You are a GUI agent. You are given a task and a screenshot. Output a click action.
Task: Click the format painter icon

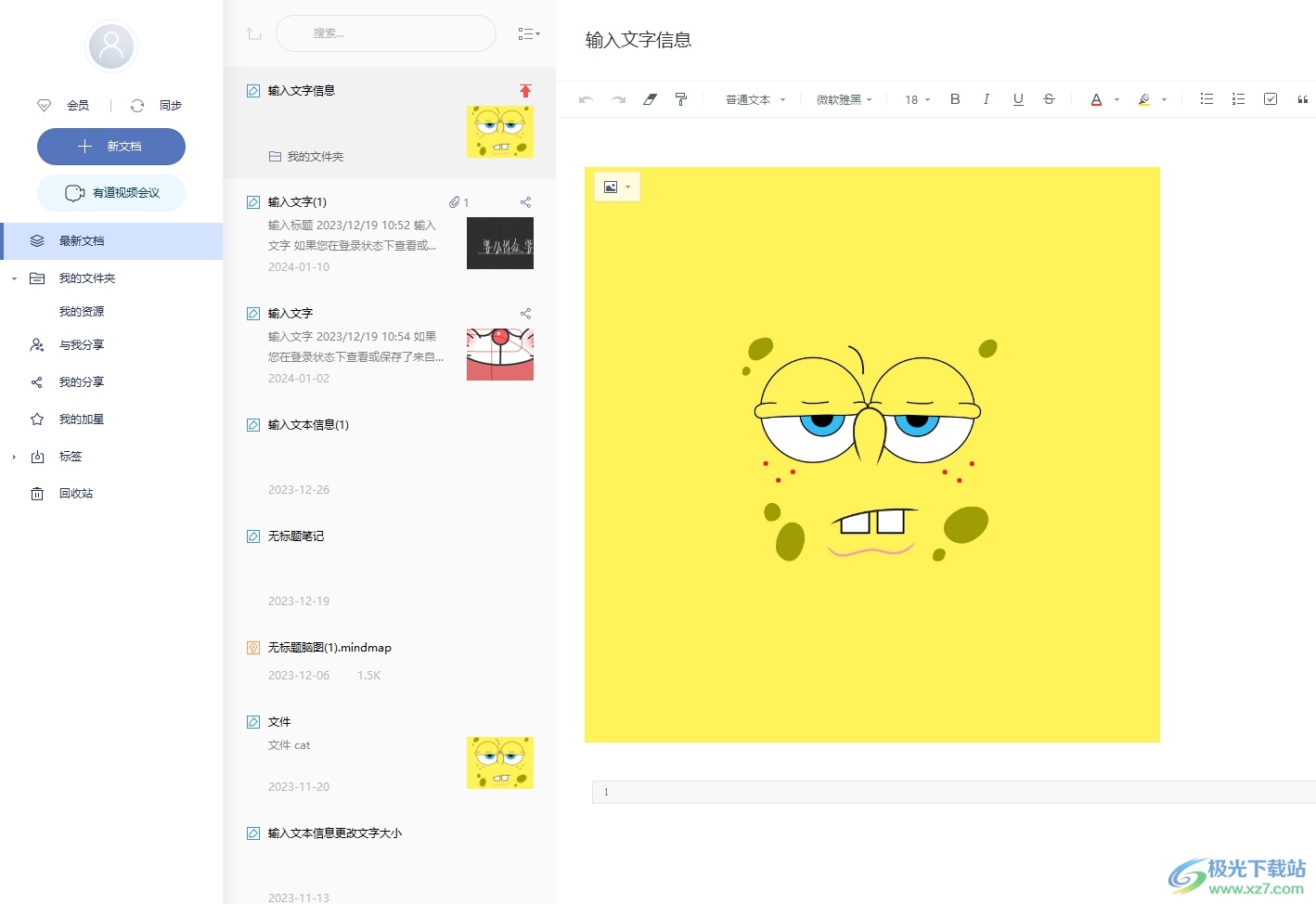pos(681,99)
